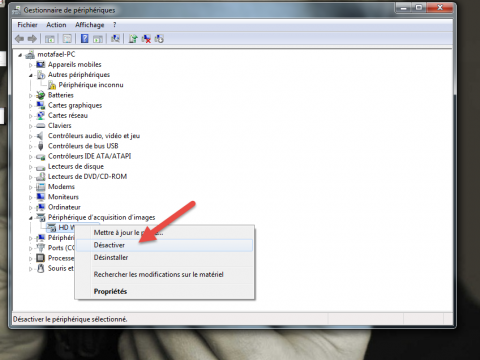Open the Action menu

click(56, 25)
